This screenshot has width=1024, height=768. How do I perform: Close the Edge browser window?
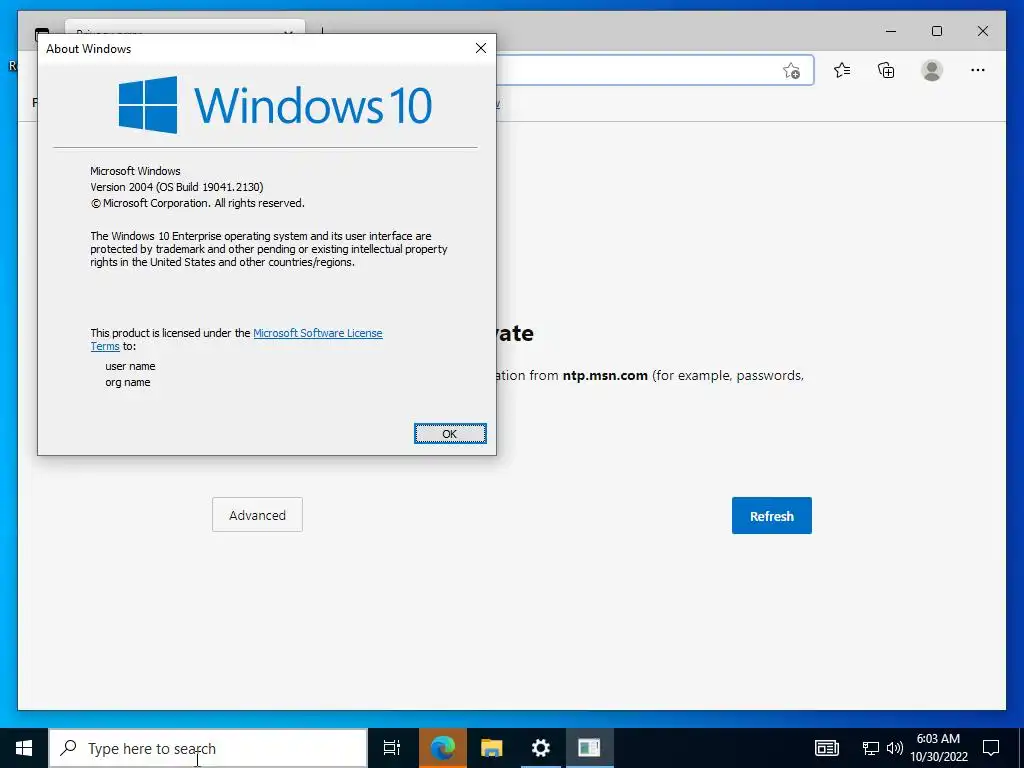pos(982,31)
